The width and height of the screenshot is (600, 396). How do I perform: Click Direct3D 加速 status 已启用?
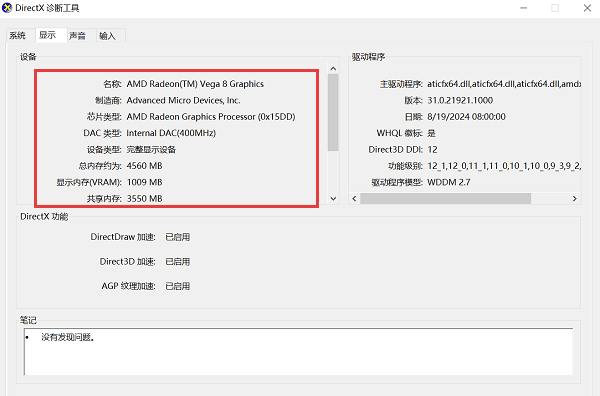click(178, 261)
